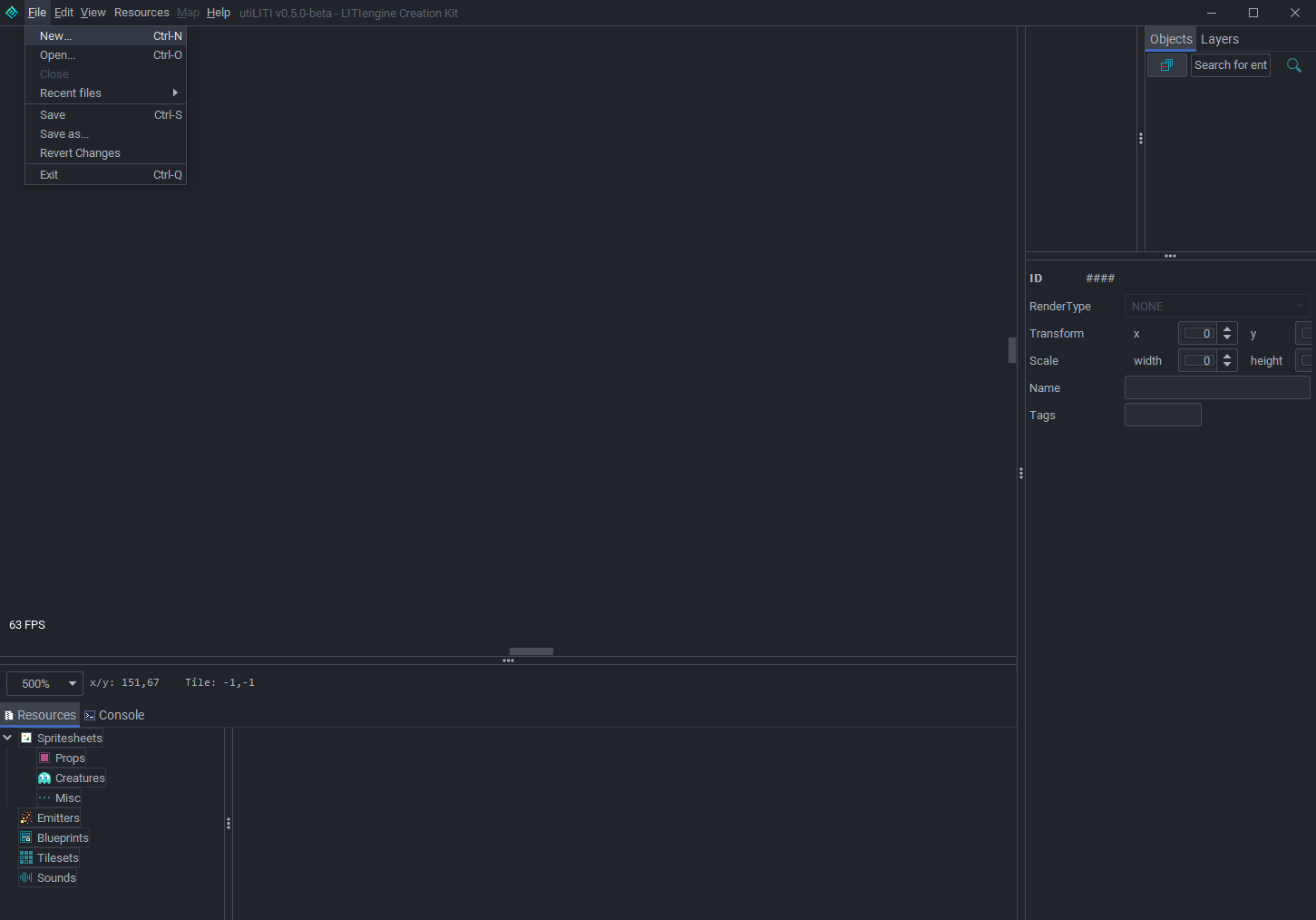Select Save as... menu entry
The height and width of the screenshot is (920, 1316).
(x=105, y=134)
